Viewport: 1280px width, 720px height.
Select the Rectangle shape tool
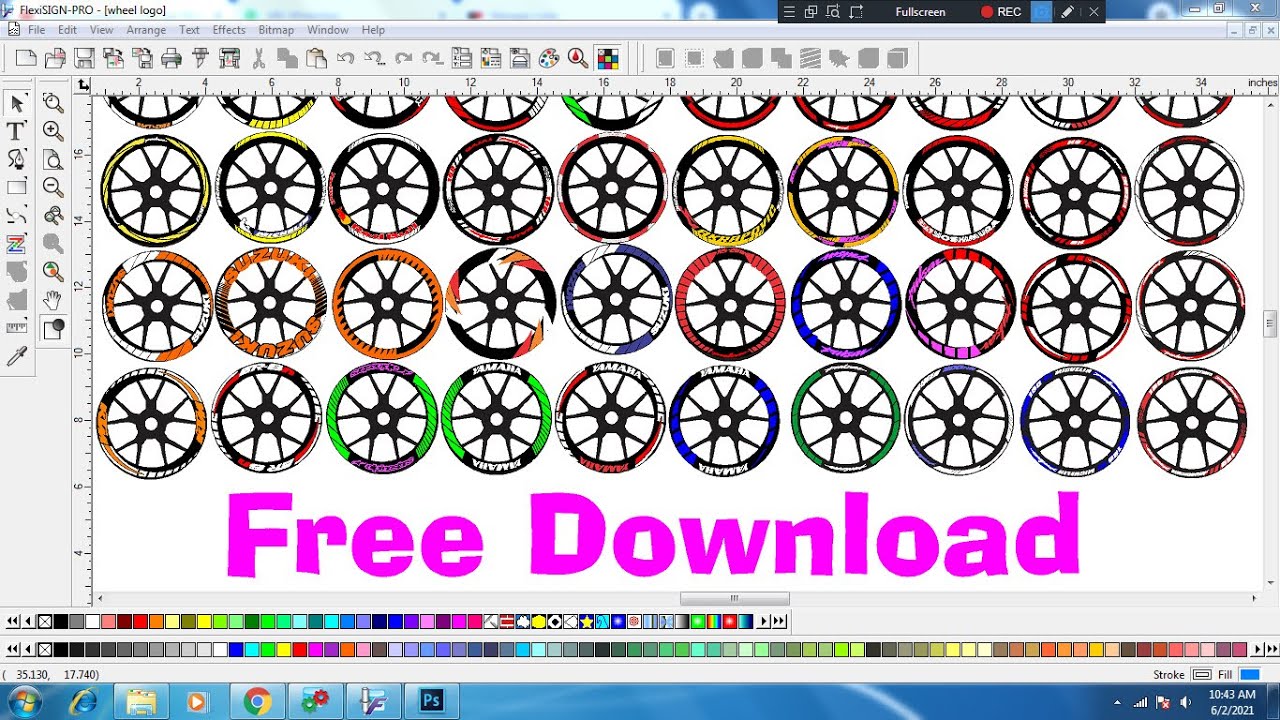tap(17, 187)
